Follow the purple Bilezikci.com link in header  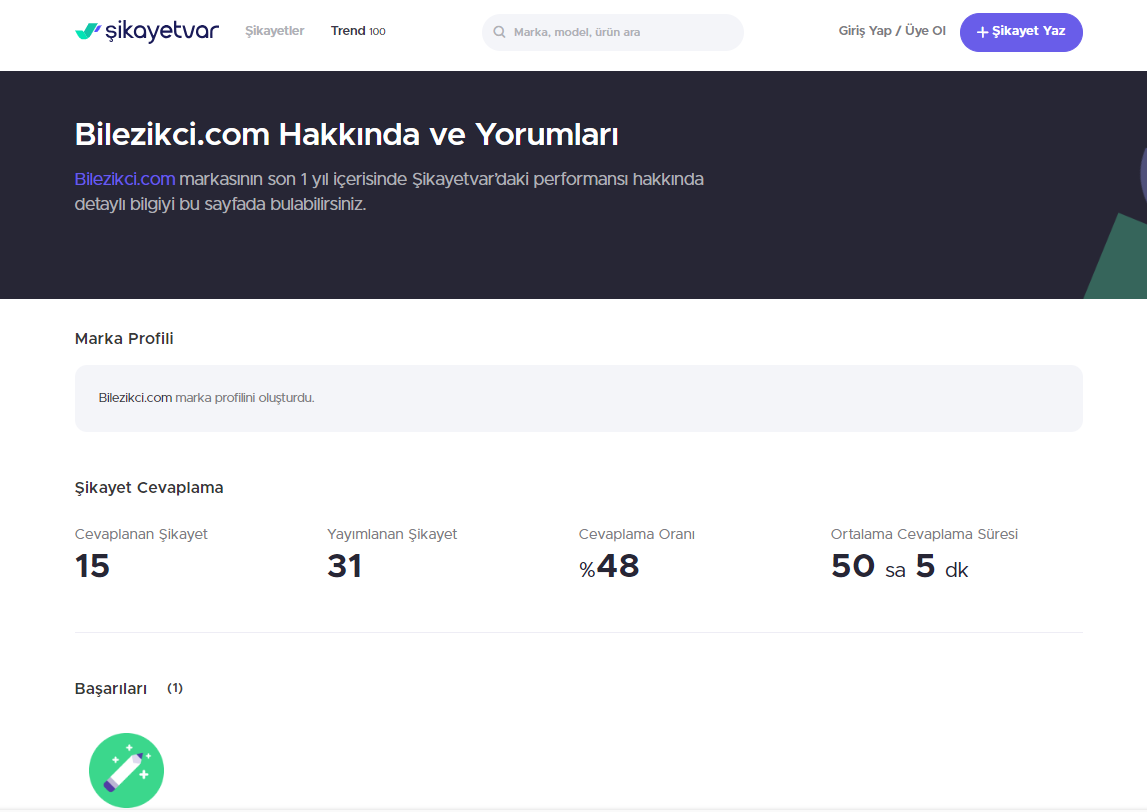tap(125, 179)
